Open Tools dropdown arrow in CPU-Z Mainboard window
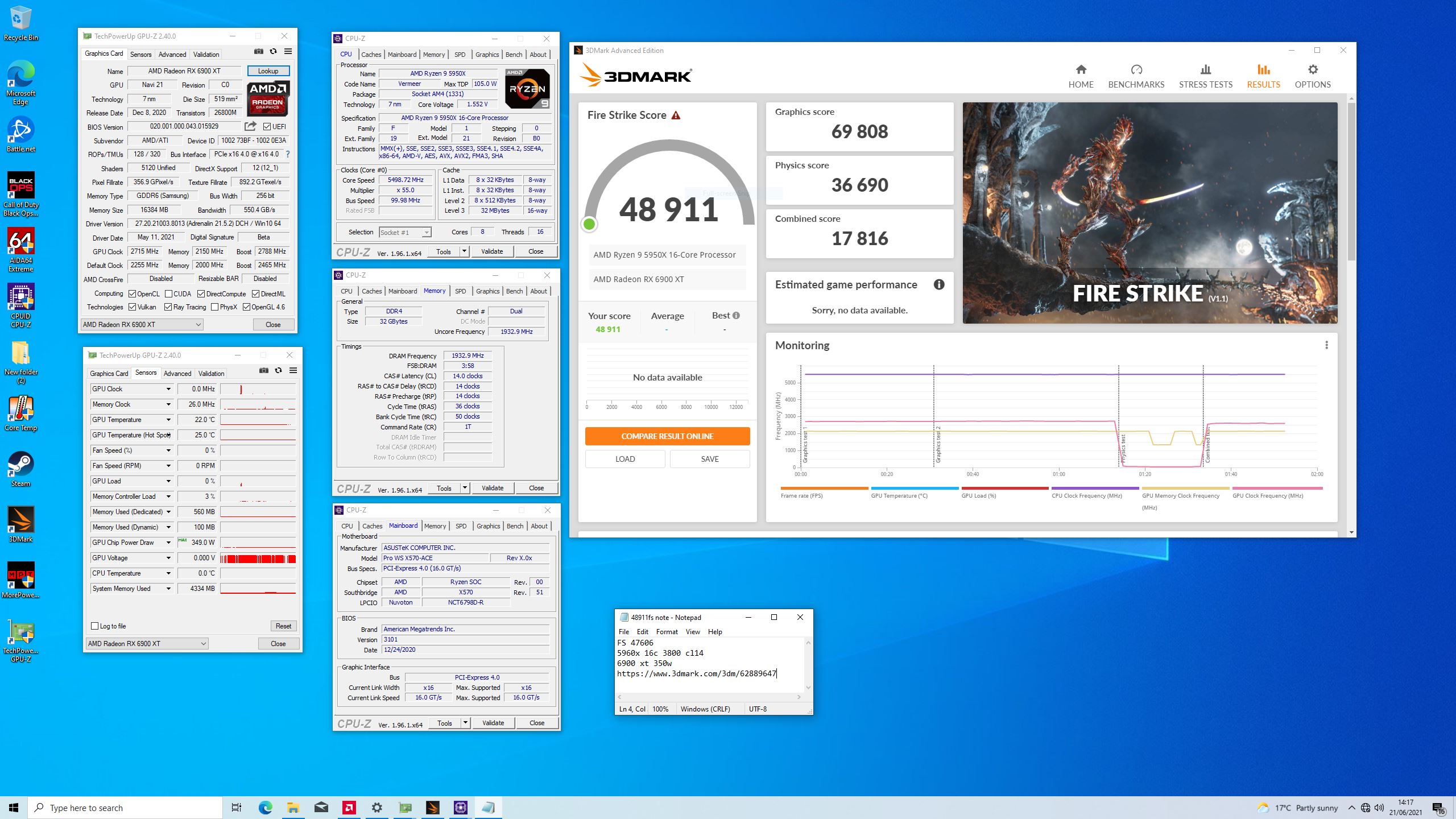This screenshot has height=819, width=1456. (465, 723)
